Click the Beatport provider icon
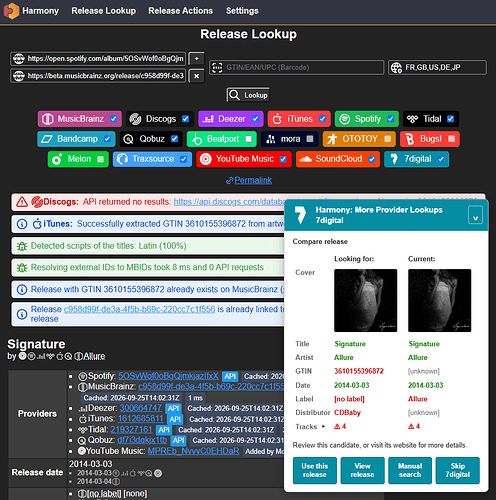 [x=196, y=139]
